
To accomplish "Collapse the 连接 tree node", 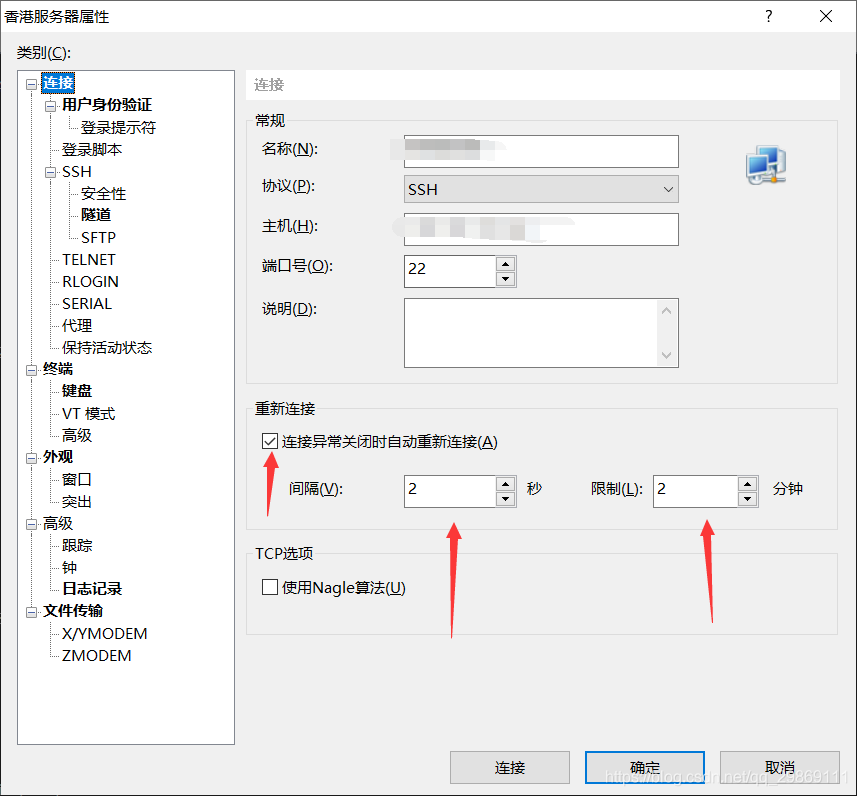I will [x=32, y=84].
